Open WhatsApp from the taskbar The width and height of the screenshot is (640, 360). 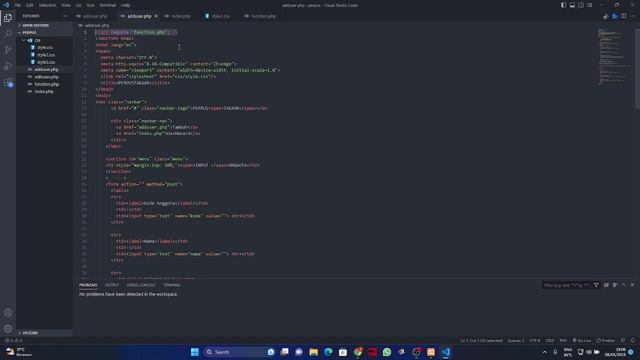point(387,352)
